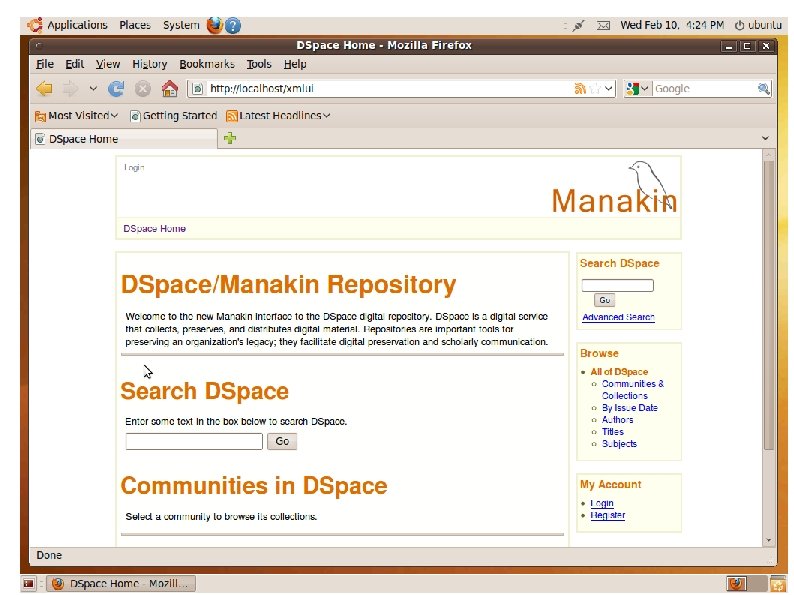Click the vertical scrollbar thumb
Viewport: 794px width, 595px height.
[769, 305]
